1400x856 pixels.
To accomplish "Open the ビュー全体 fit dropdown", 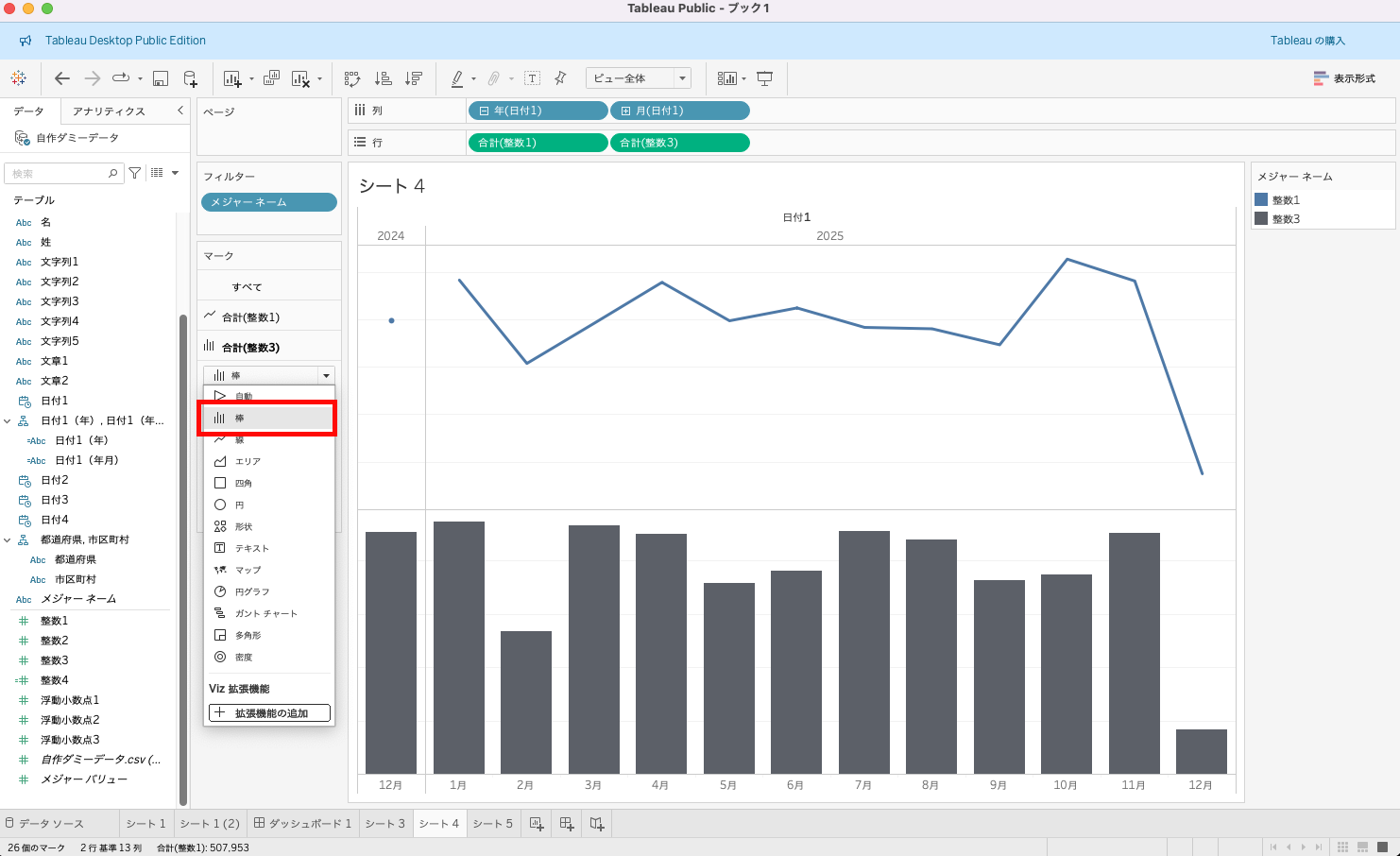I will [638, 78].
